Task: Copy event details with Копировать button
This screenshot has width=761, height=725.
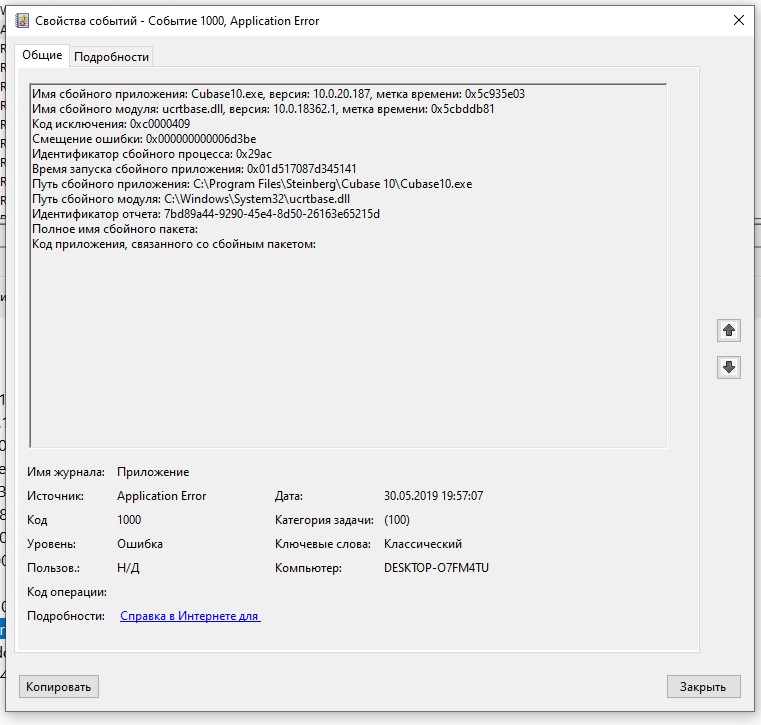Action: click(x=59, y=687)
